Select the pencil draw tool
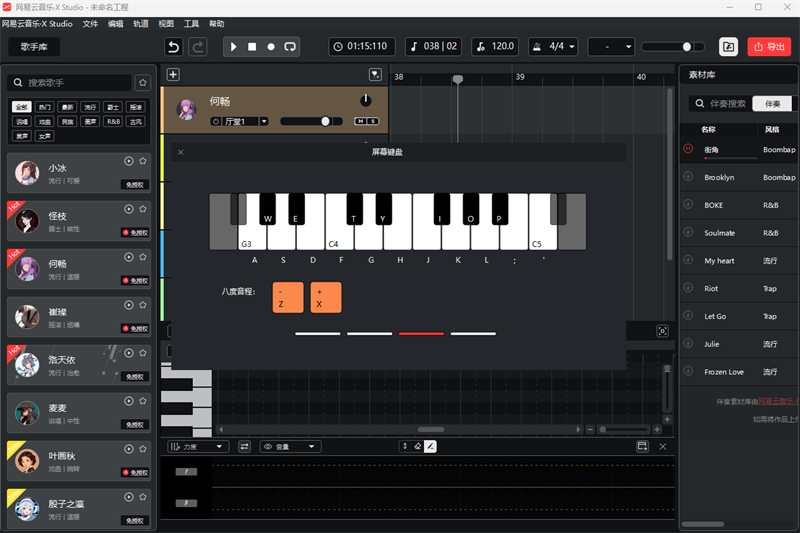Viewport: 800px width, 533px height. coord(431,447)
